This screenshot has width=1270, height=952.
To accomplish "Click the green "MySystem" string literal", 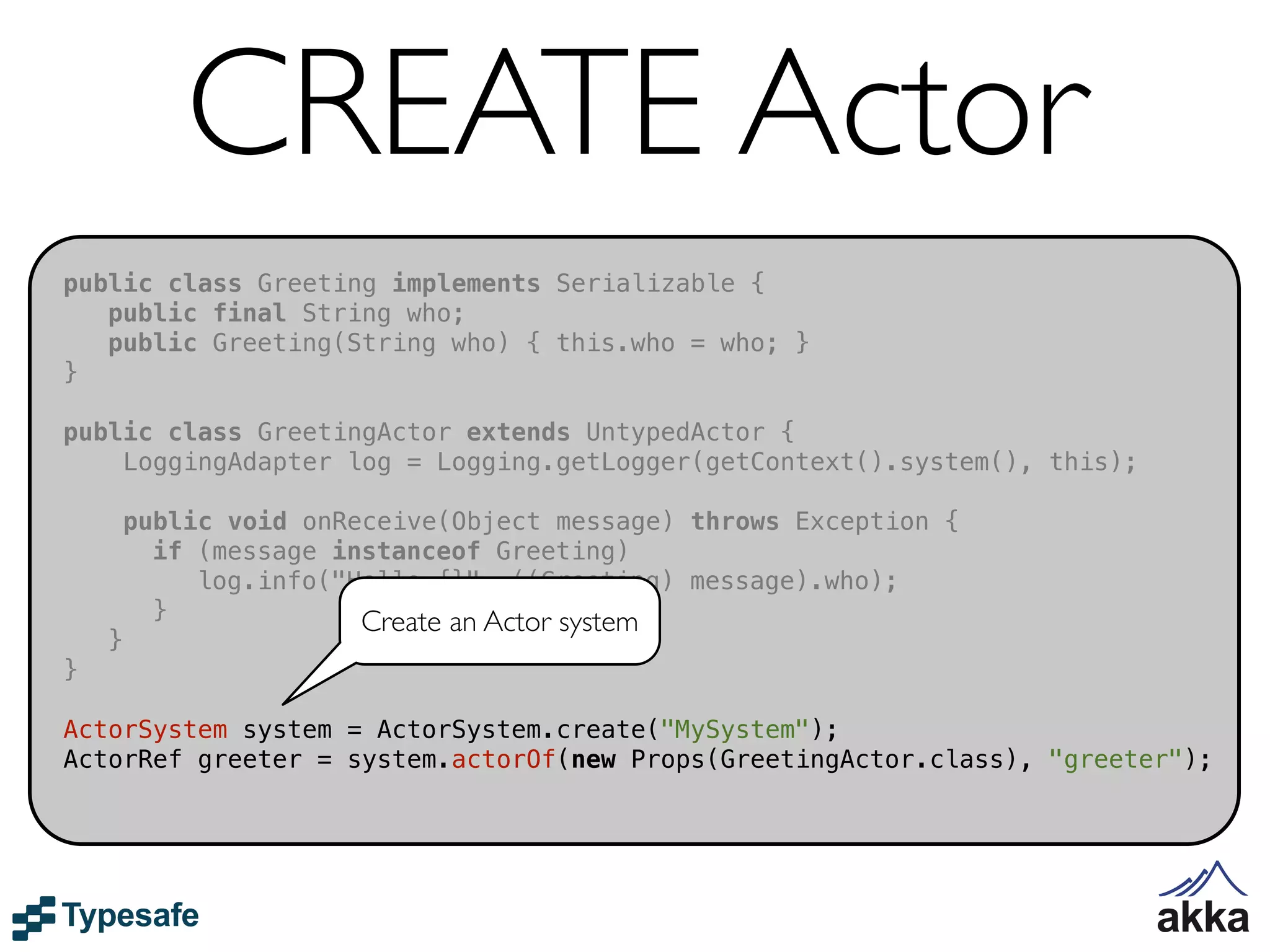I will click(x=735, y=729).
